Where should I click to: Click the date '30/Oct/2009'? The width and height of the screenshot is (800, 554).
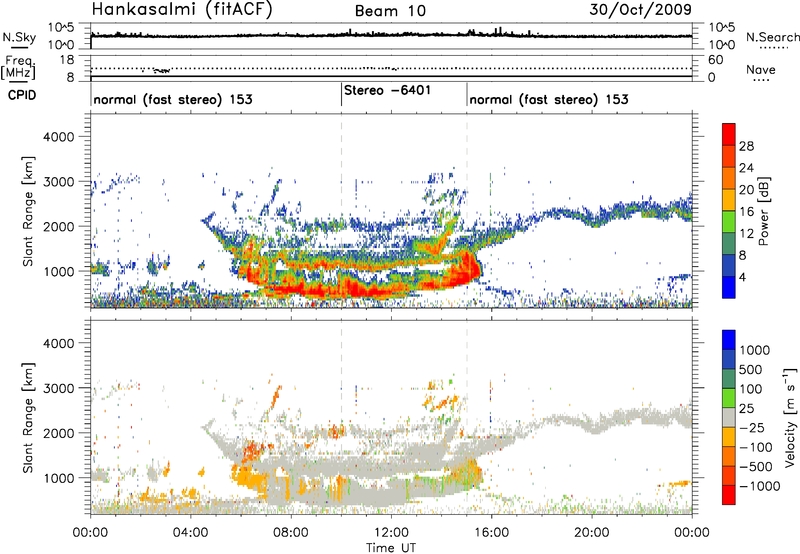click(640, 10)
